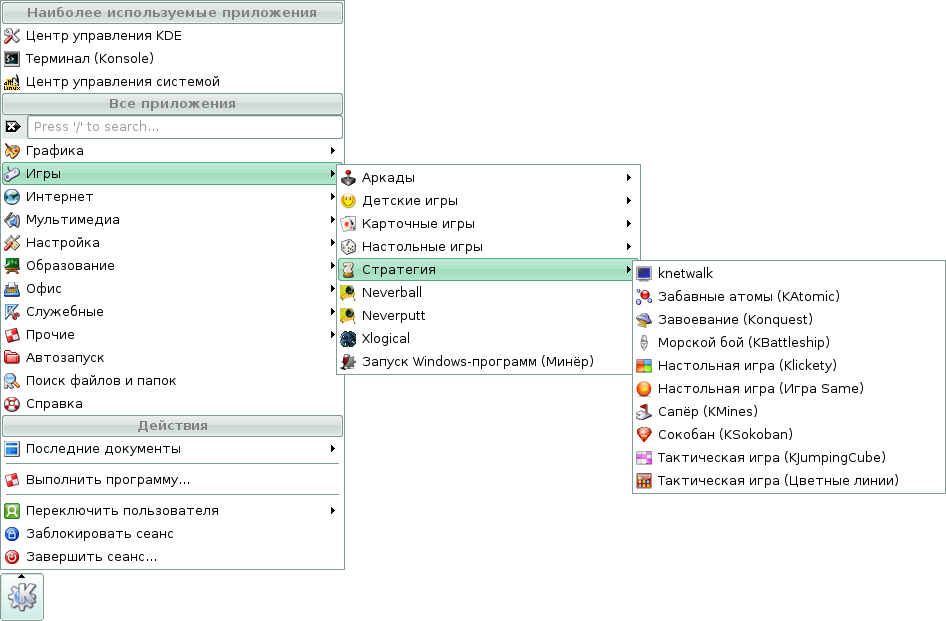The width and height of the screenshot is (946, 621).
Task: Choose Выполнить программу... action
Action: click(108, 480)
